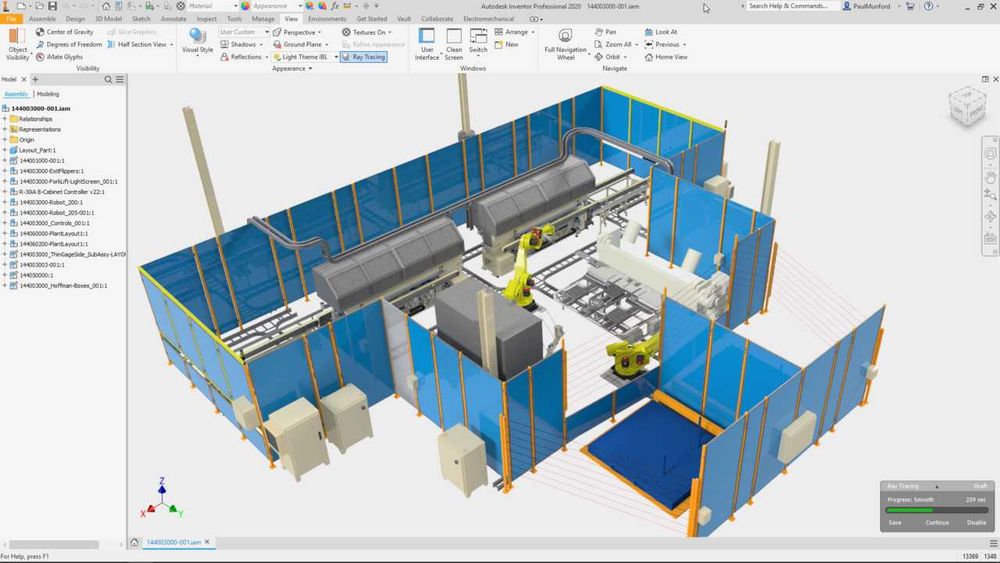Open the Half Section View dropdown arrow
The image size is (1000, 563).
172,45
